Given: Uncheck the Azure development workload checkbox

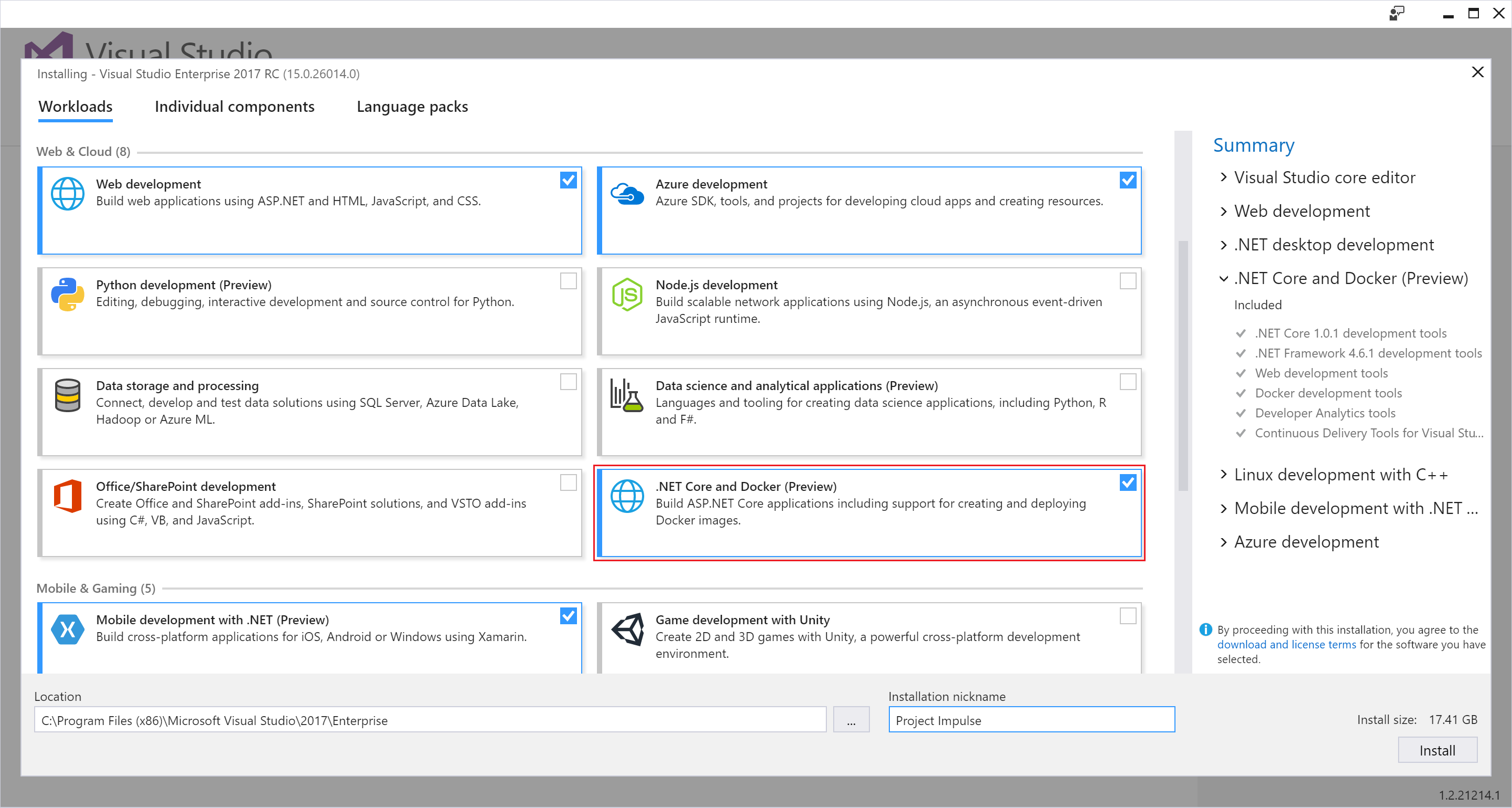Looking at the screenshot, I should [1128, 180].
